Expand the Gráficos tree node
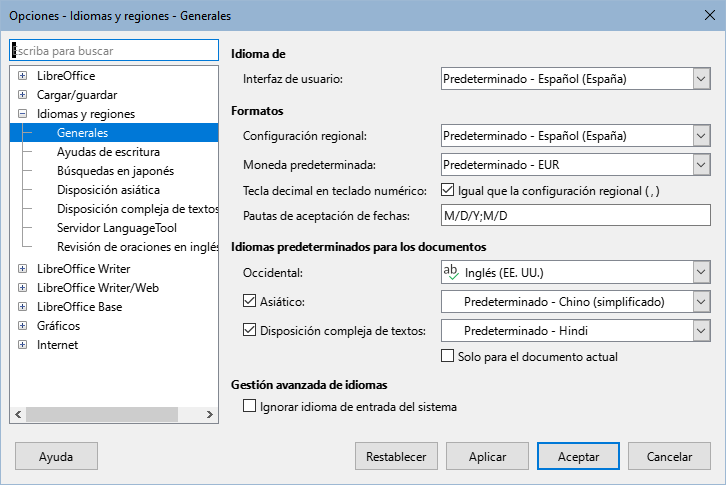726x485 pixels. point(22,325)
